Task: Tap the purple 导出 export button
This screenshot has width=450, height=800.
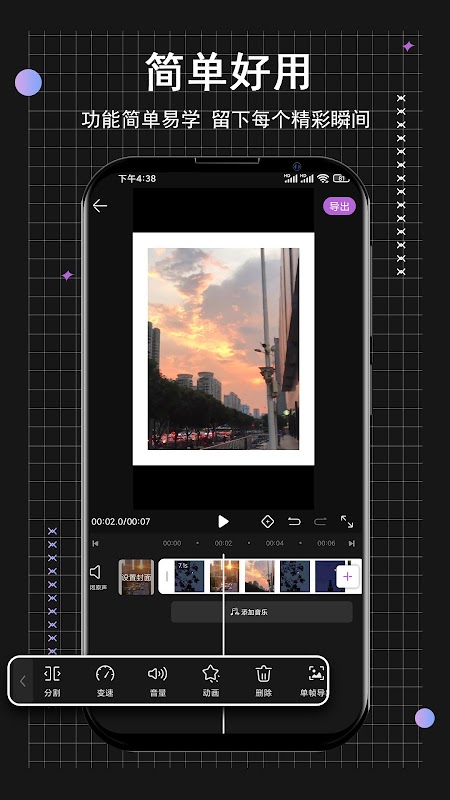Action: click(339, 206)
